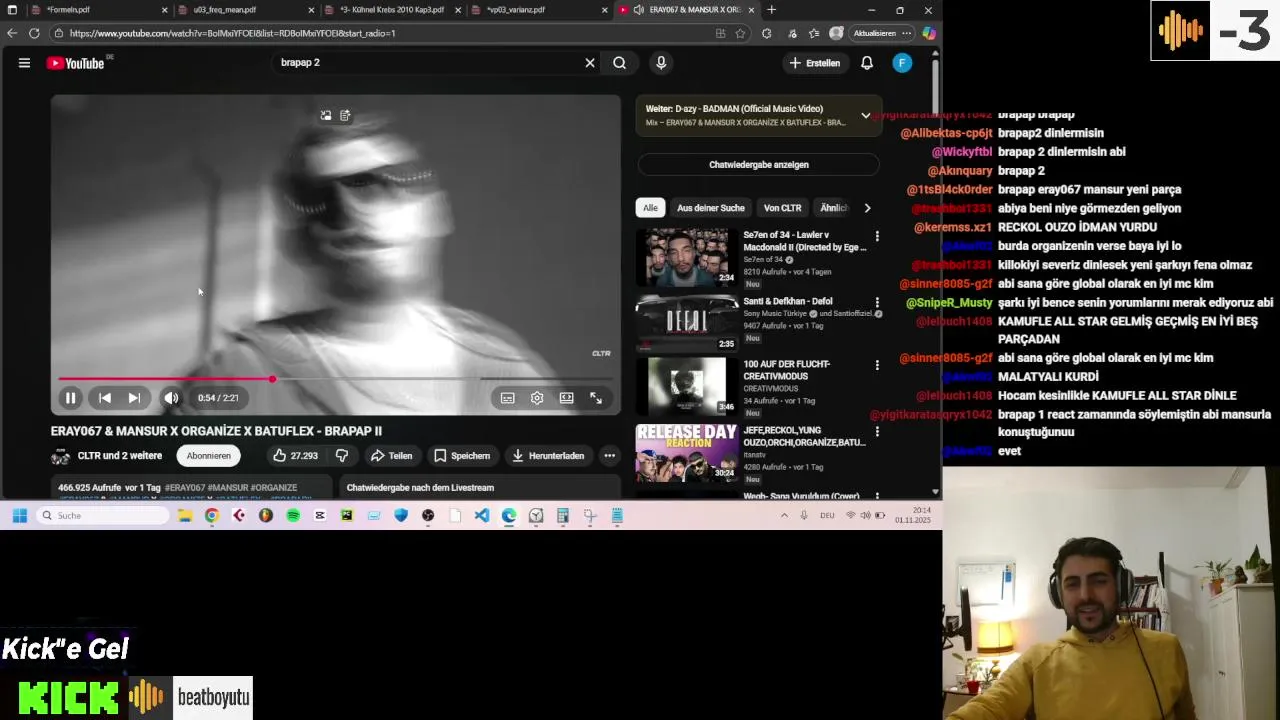
Task: Skip to the next video in player
Action: 134,398
